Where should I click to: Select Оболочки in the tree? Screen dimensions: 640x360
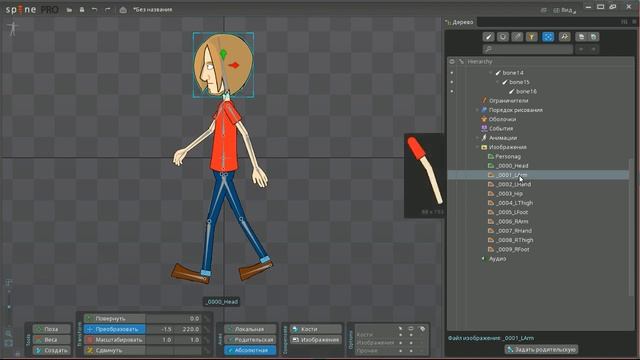(x=502, y=120)
